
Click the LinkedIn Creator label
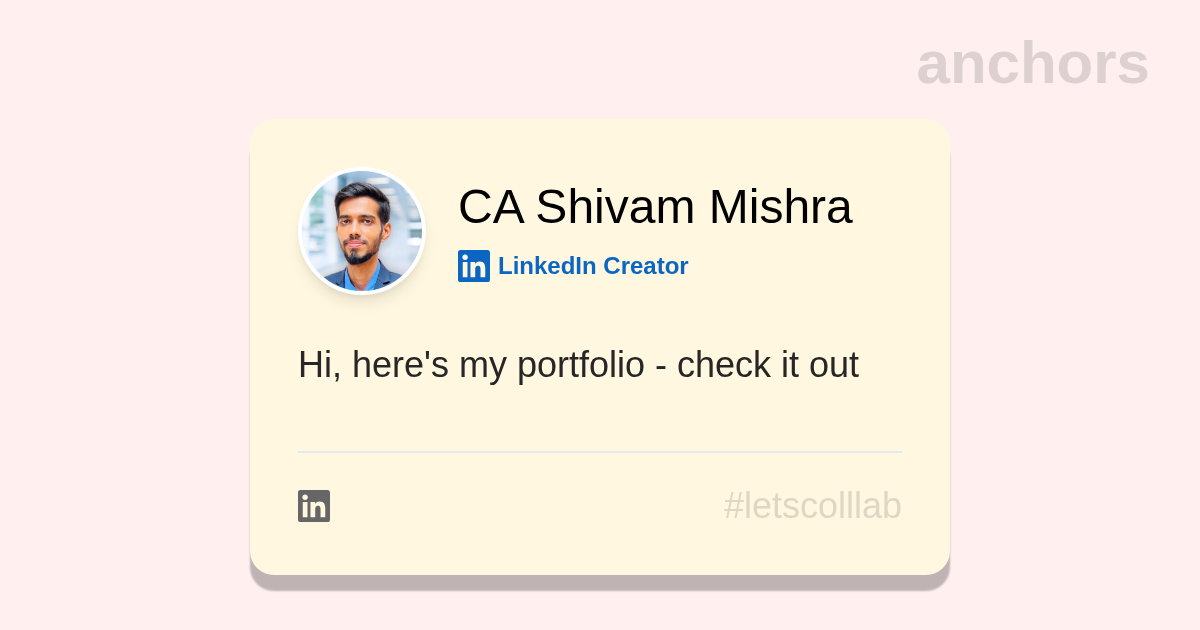pos(592,266)
